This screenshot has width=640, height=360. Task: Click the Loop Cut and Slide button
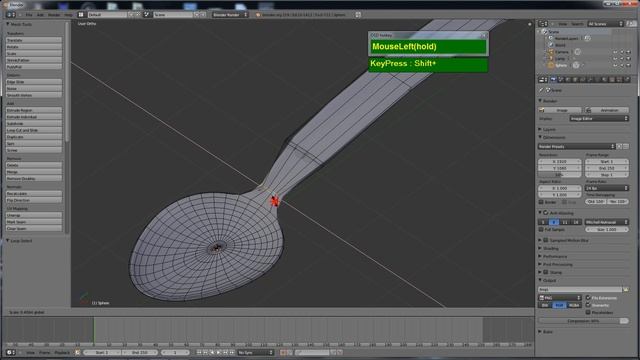click(x=34, y=130)
